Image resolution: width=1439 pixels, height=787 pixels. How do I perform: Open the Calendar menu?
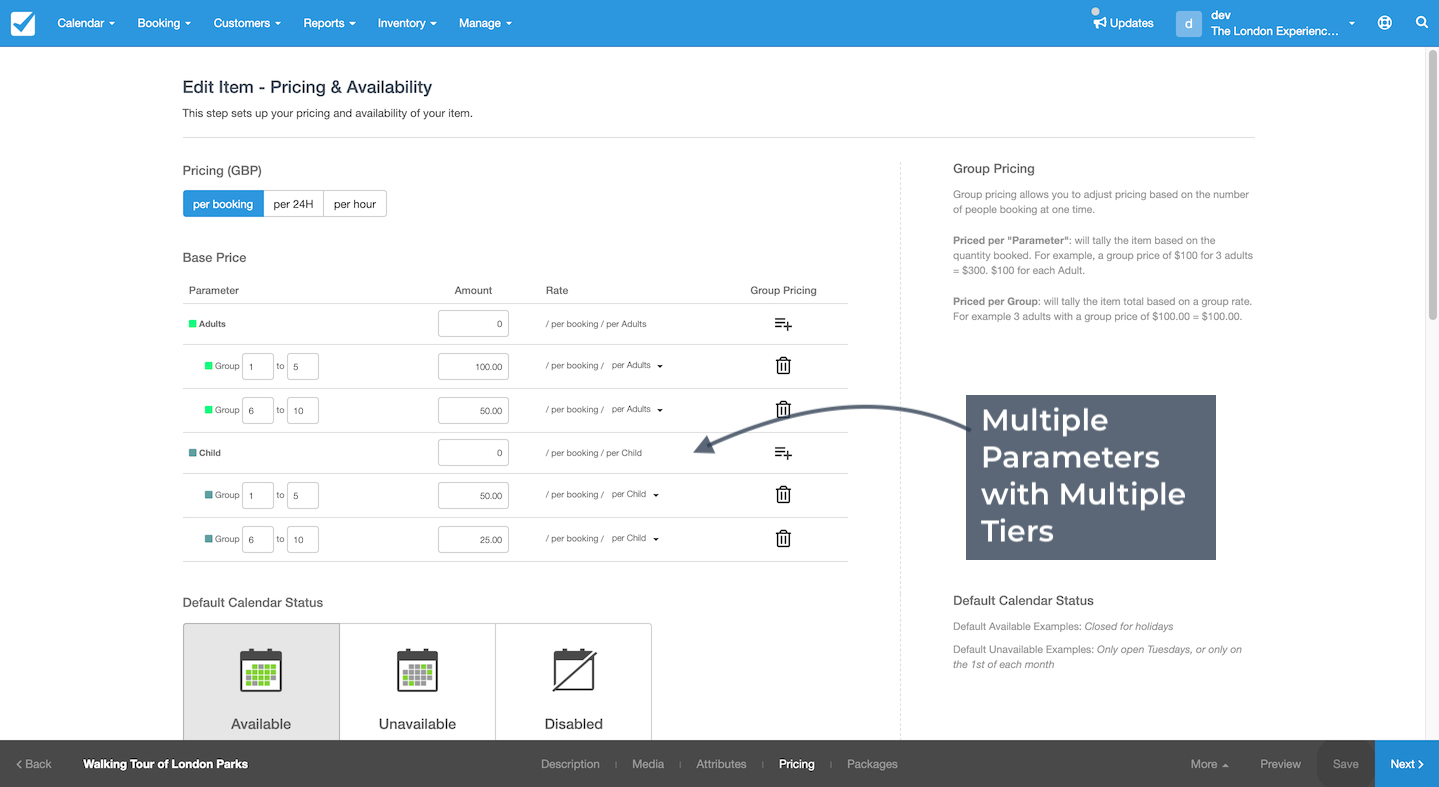pyautogui.click(x=86, y=23)
